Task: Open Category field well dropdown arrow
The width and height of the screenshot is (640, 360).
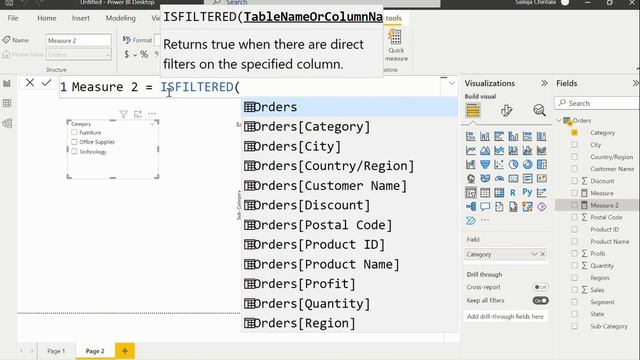Action: 534,254
